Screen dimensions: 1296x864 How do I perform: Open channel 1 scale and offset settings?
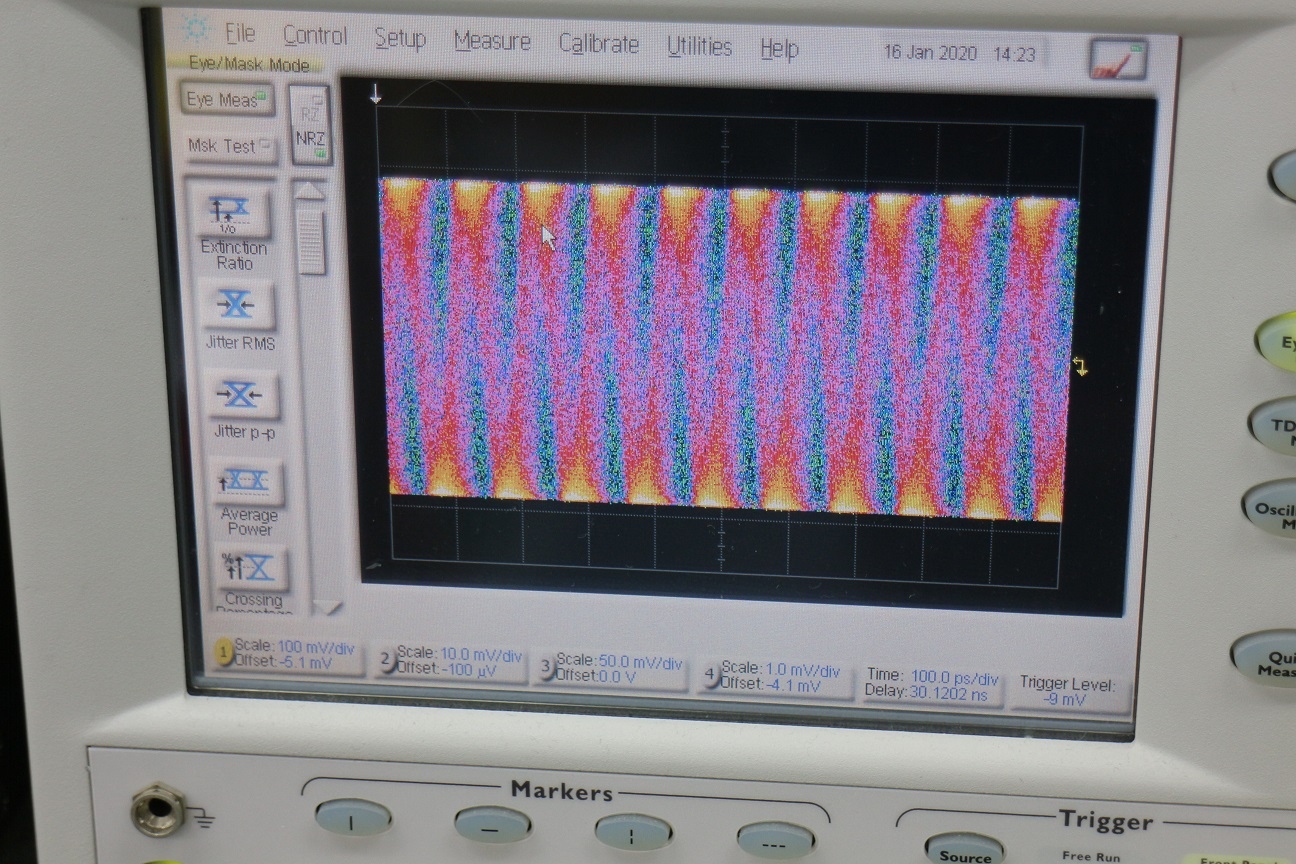(288, 655)
